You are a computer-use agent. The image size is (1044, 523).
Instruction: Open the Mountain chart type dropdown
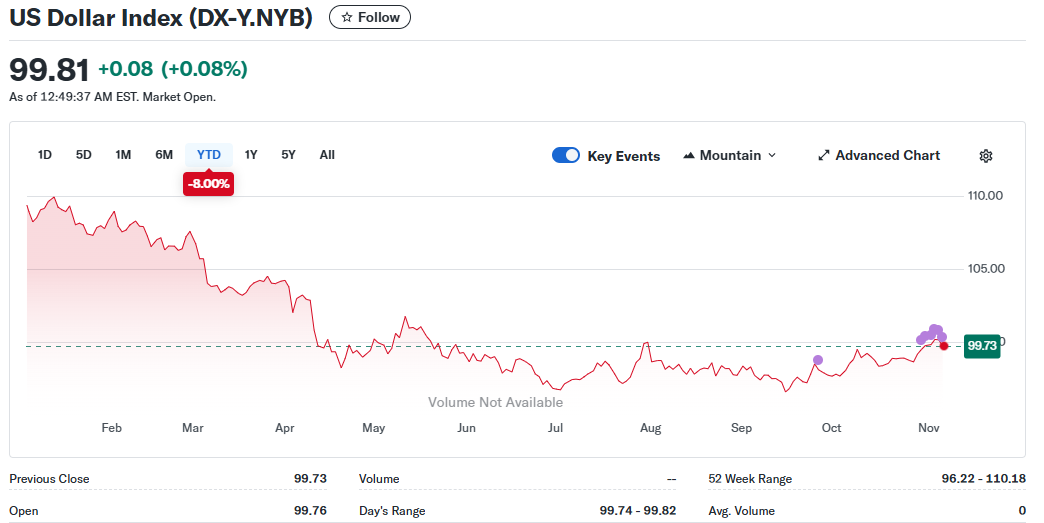(x=730, y=155)
